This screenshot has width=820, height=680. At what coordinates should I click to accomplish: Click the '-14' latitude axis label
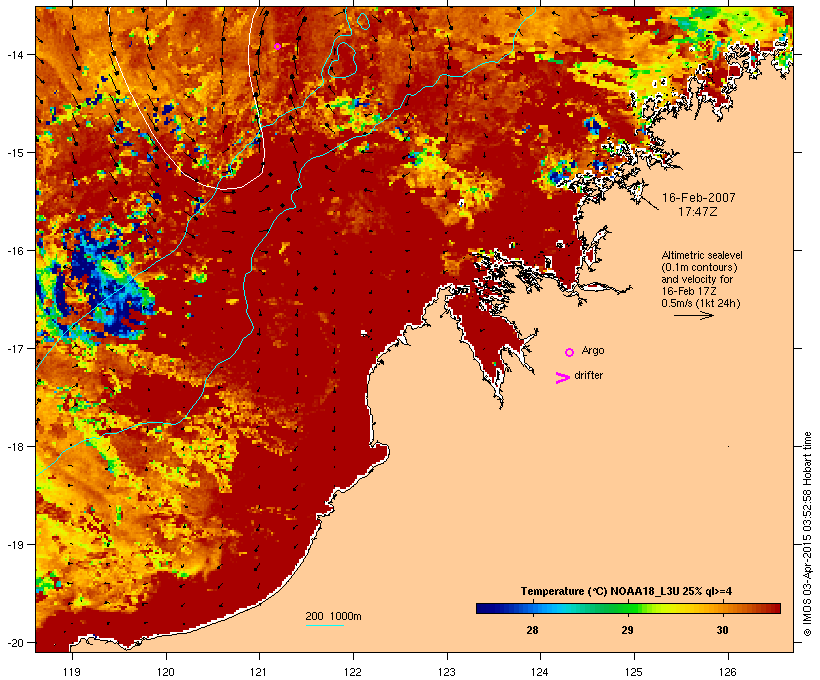click(x=14, y=55)
